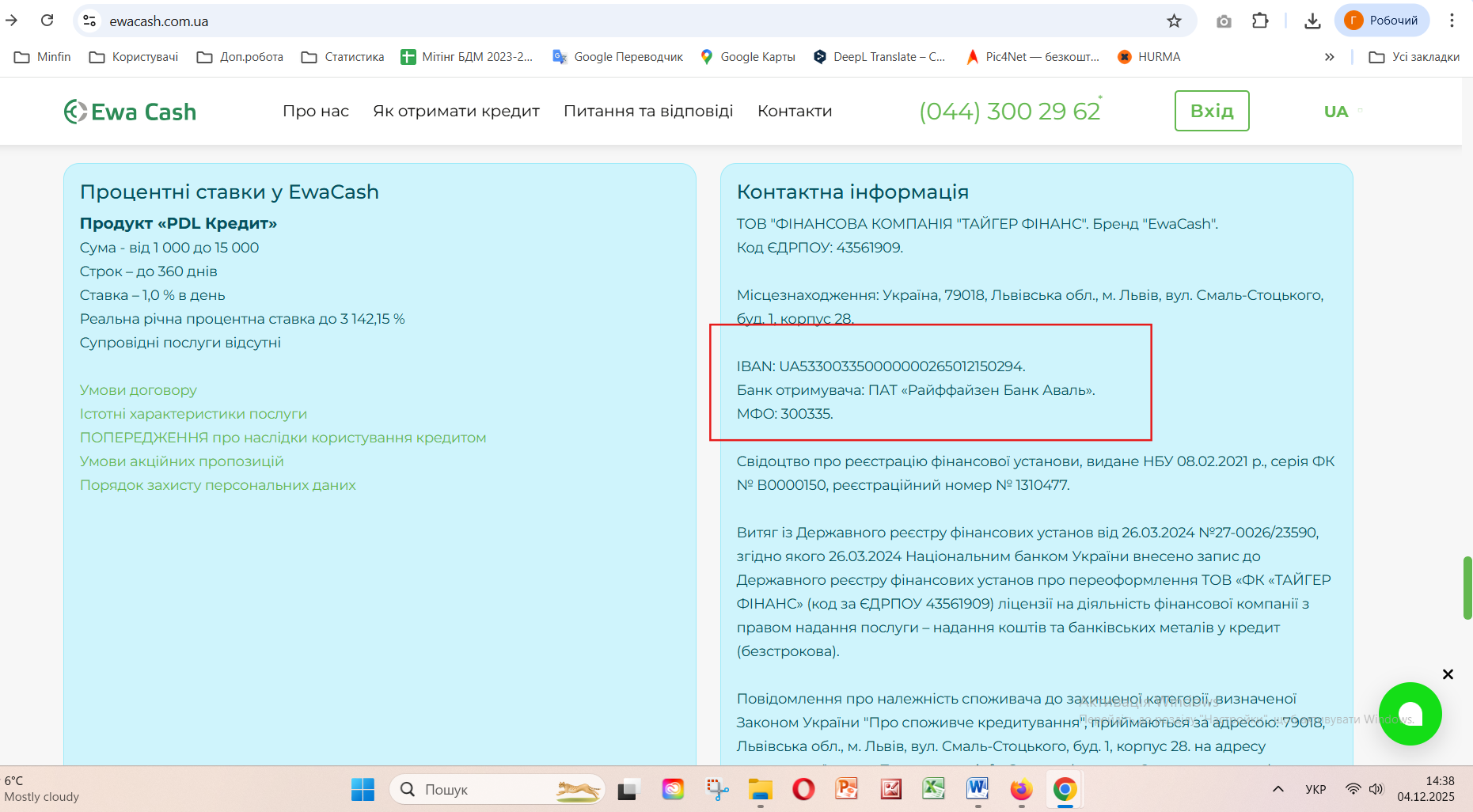Screen dimensions: 1473x812
Task: Open the Доп.робота bookmark folder
Action: [241, 57]
